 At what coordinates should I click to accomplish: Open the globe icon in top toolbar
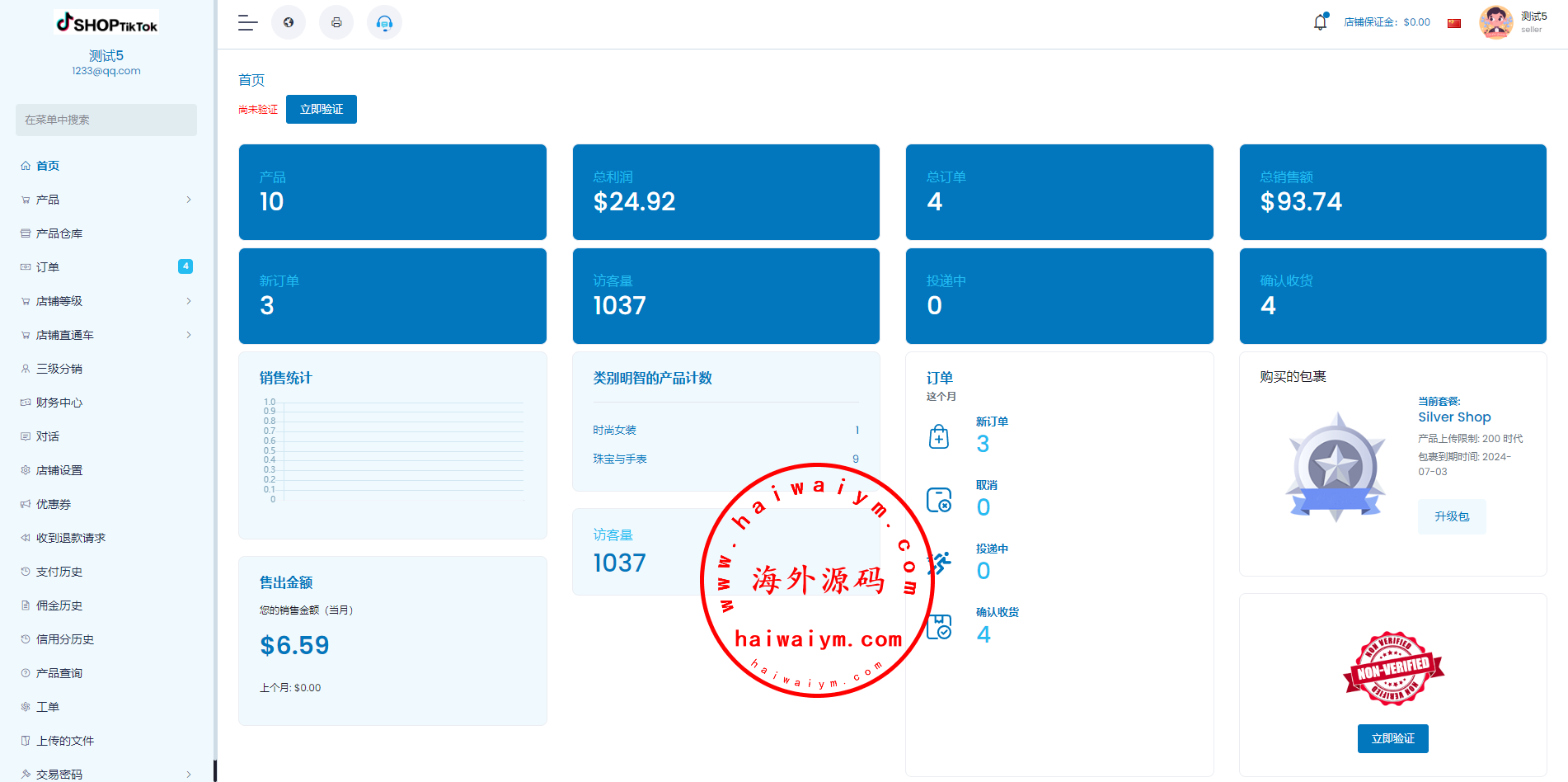[289, 23]
